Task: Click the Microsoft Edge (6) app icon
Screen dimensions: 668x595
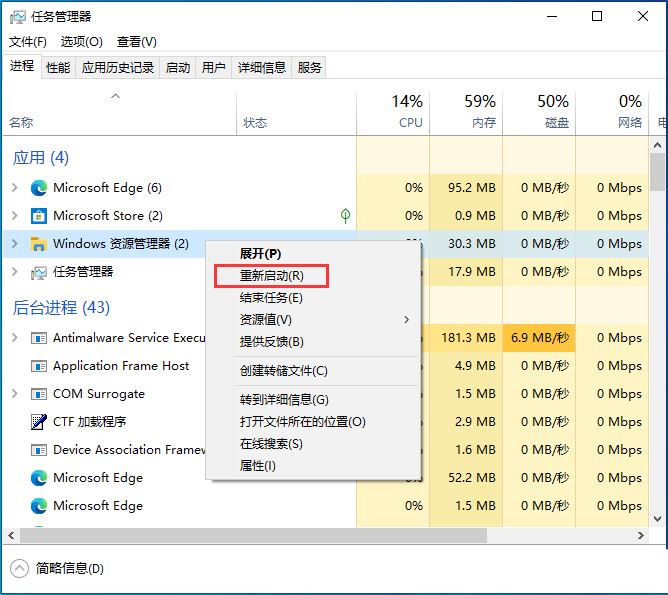Action: tap(39, 188)
